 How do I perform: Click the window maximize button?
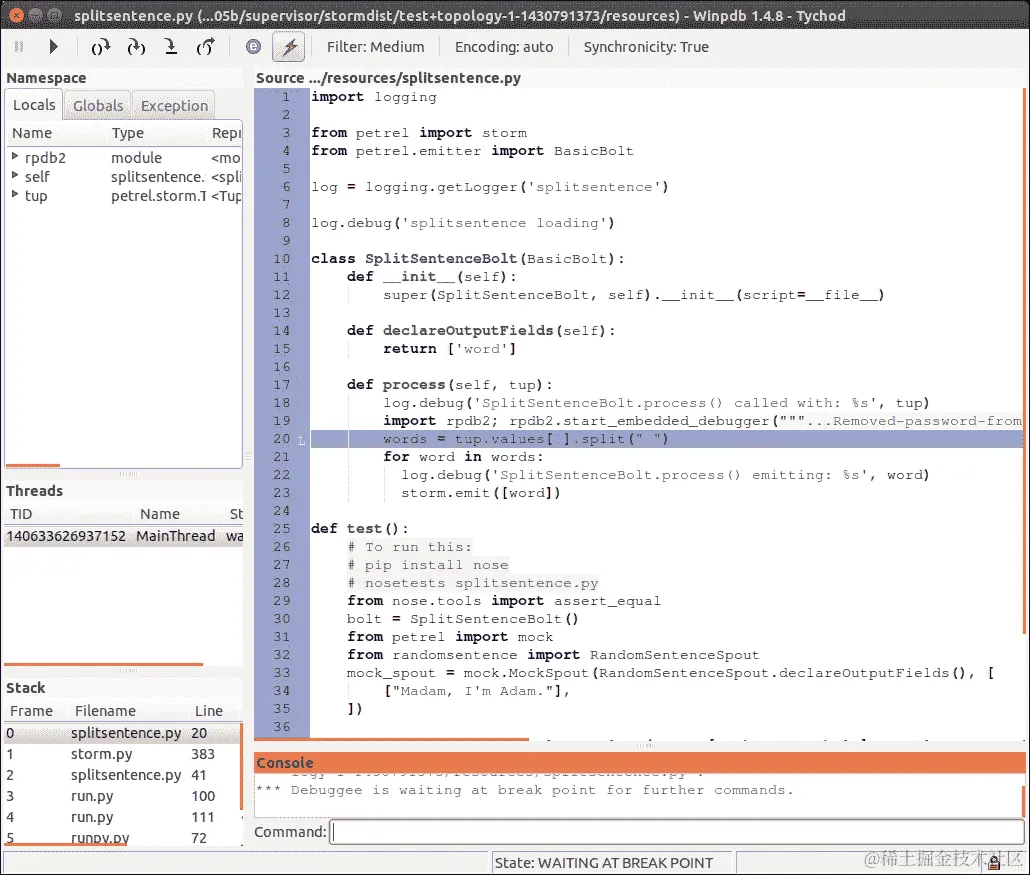pyautogui.click(x=55, y=14)
